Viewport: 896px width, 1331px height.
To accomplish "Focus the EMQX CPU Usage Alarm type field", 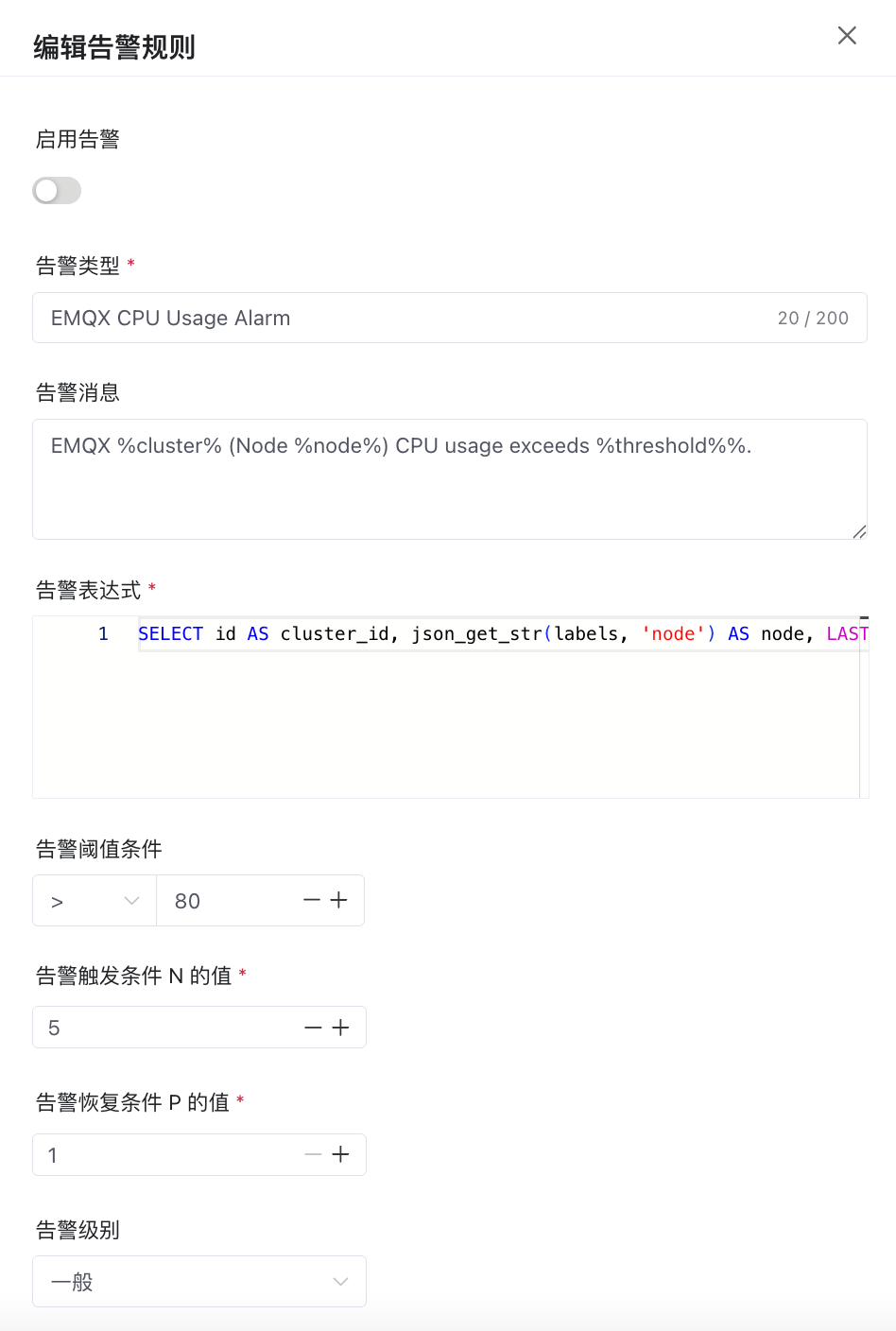I will click(378, 318).
